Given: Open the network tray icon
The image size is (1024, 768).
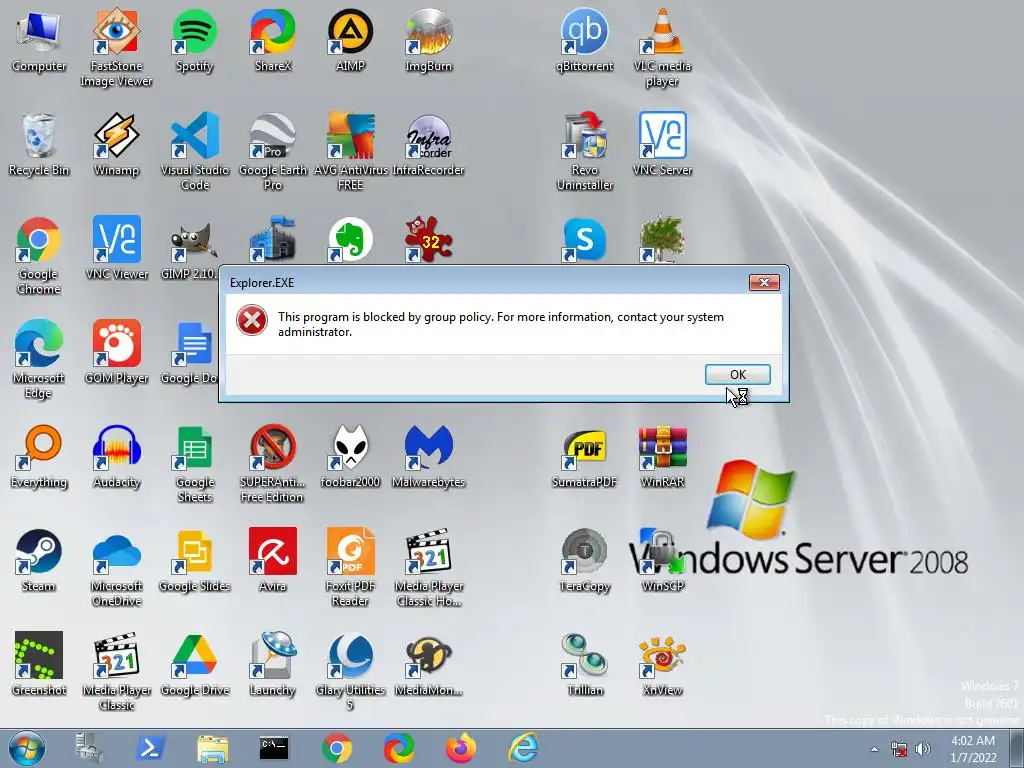Looking at the screenshot, I should pos(899,749).
